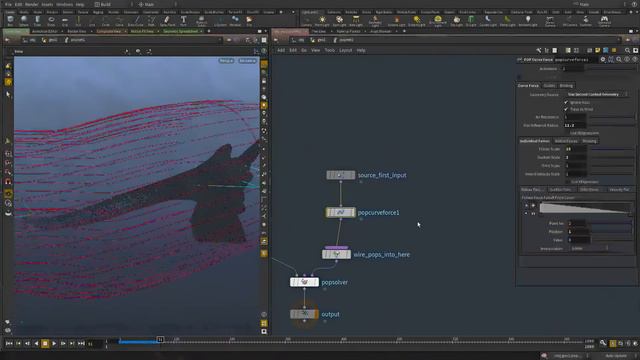Switch to the Composite View tab
This screenshot has height=360, width=640.
click(x=109, y=31)
